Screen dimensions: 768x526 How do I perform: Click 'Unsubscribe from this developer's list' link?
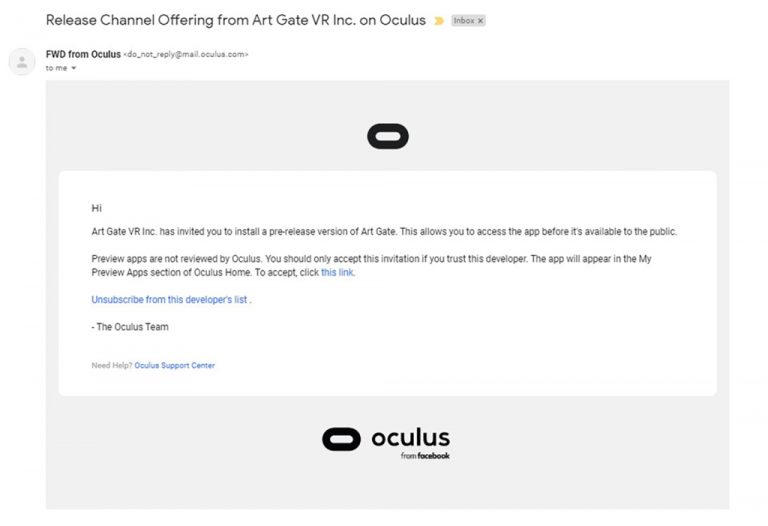169,300
